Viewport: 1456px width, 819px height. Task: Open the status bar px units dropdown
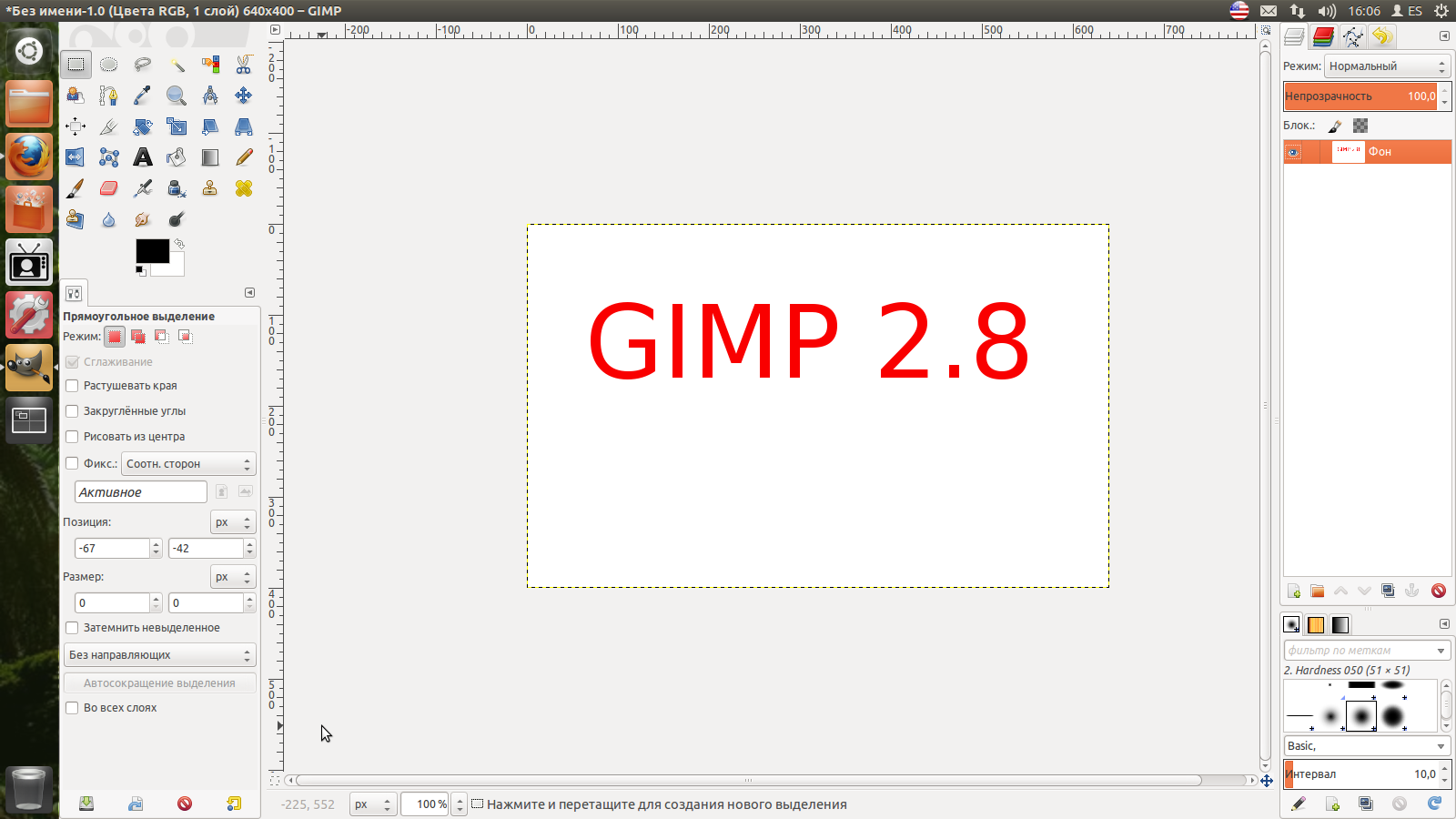click(373, 804)
